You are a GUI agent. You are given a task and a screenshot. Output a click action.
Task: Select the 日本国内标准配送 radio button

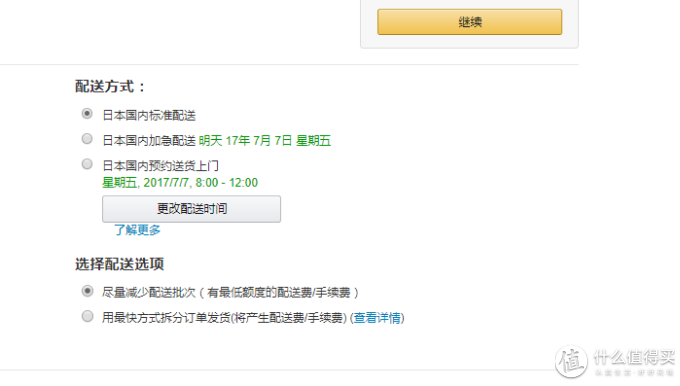pos(87,114)
